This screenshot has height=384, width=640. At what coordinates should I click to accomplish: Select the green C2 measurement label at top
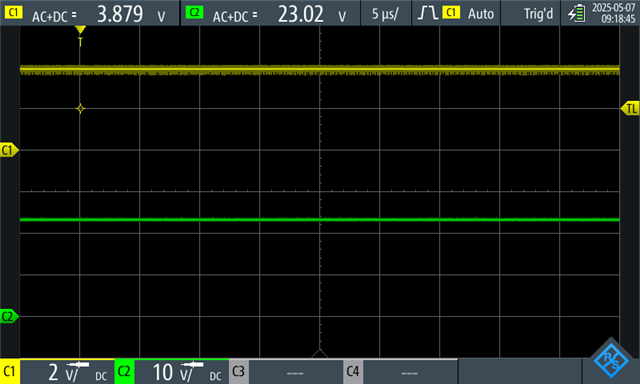click(194, 12)
